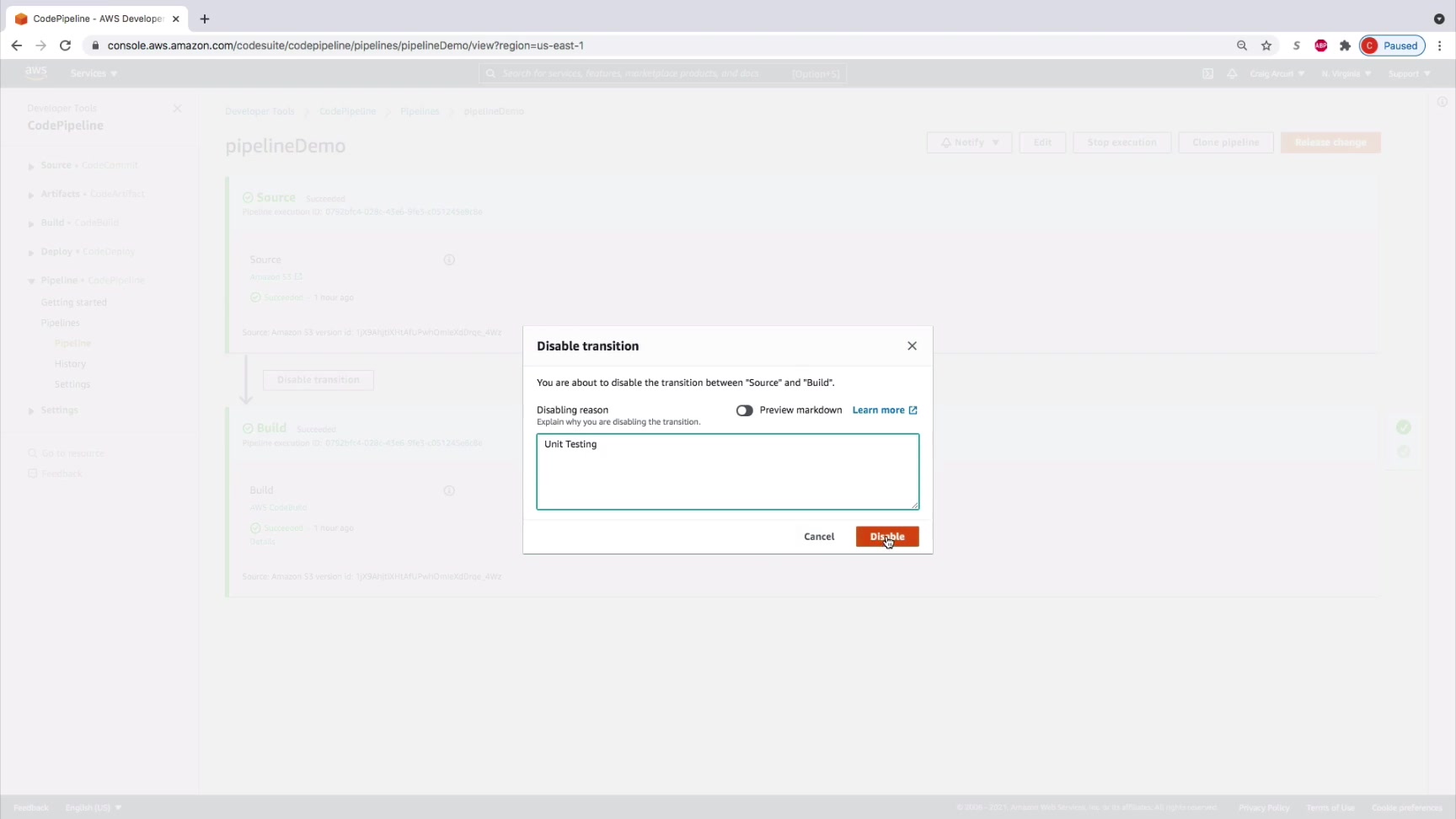This screenshot has height=819, width=1456.
Task: Close the Developer Tools side panel
Action: [x=177, y=108]
